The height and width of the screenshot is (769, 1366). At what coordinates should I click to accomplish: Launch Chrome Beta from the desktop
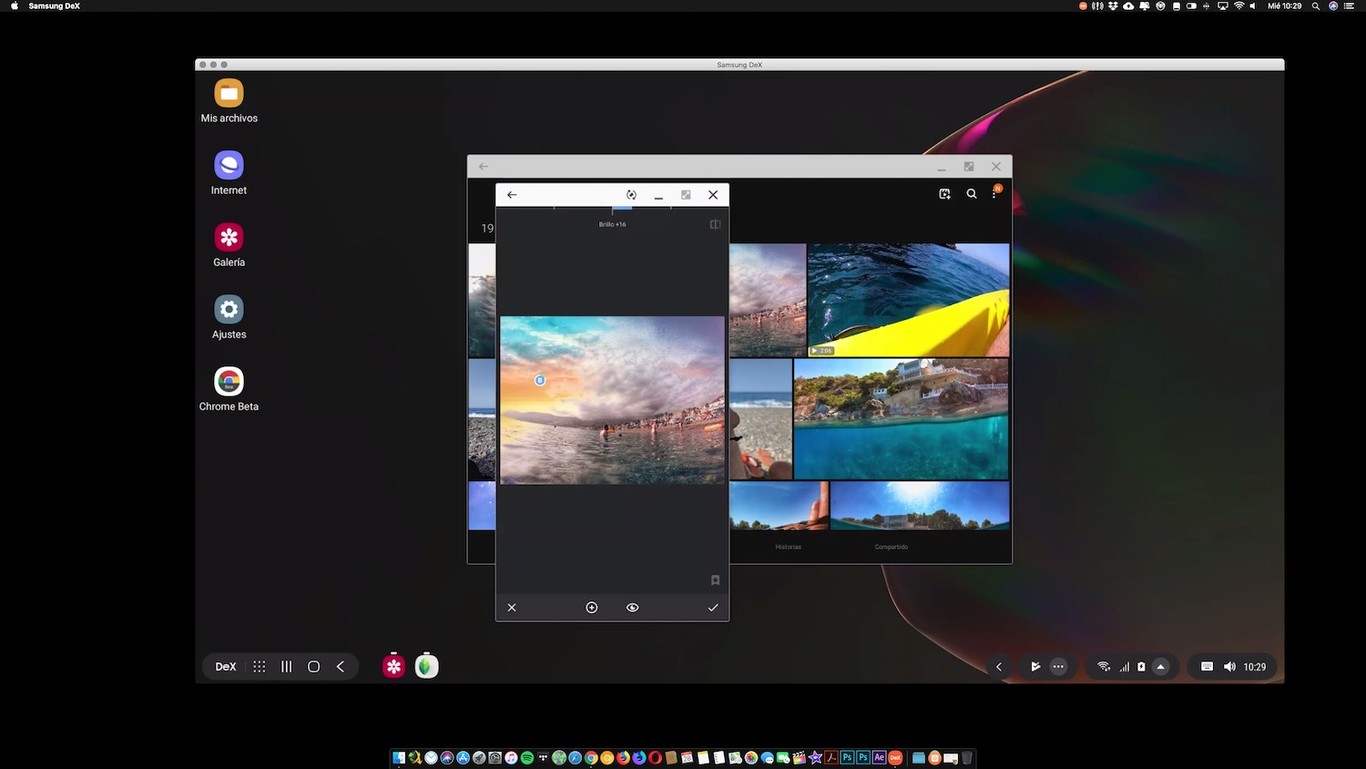click(x=229, y=382)
